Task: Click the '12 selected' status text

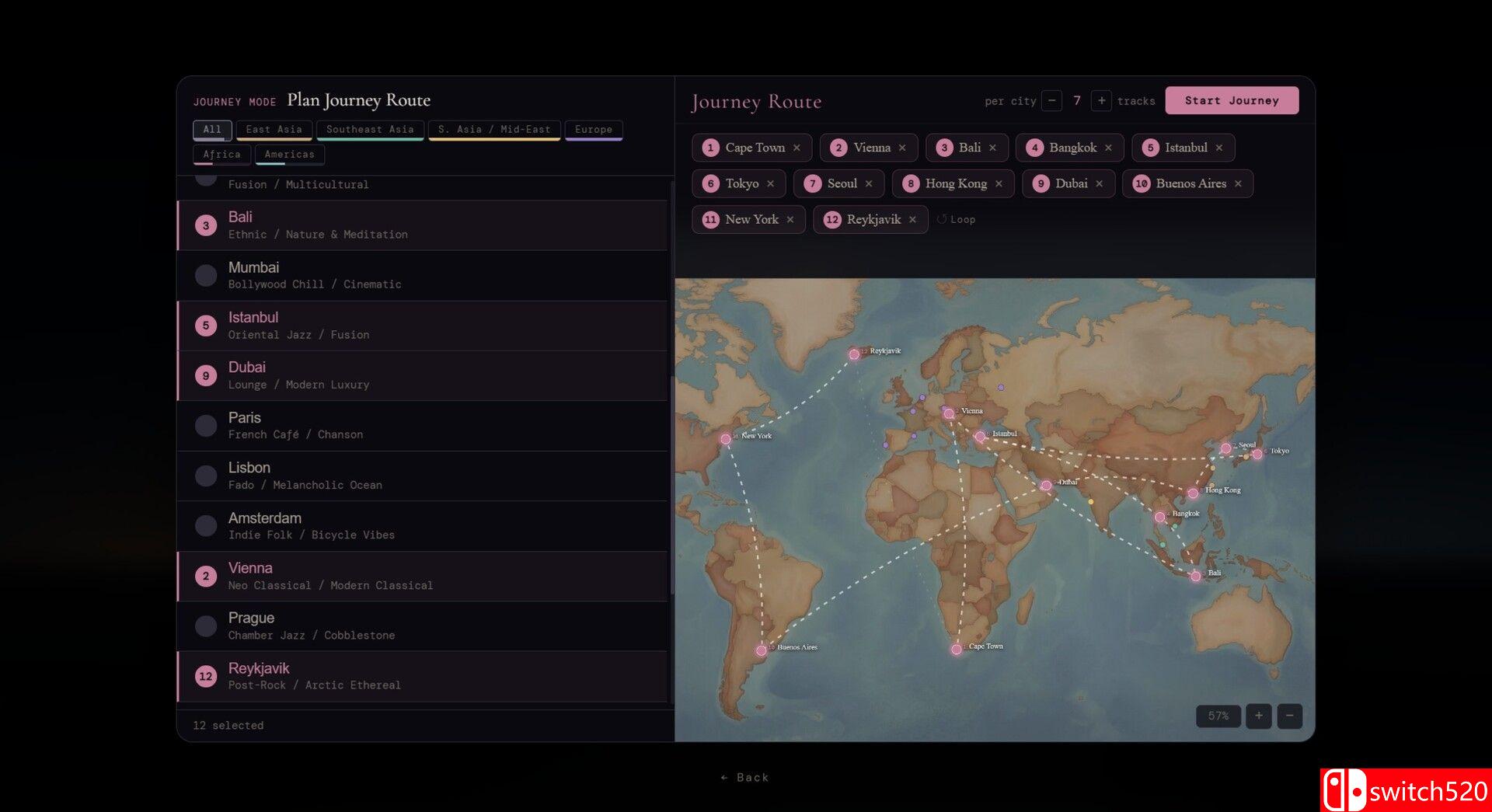Action: (228, 725)
